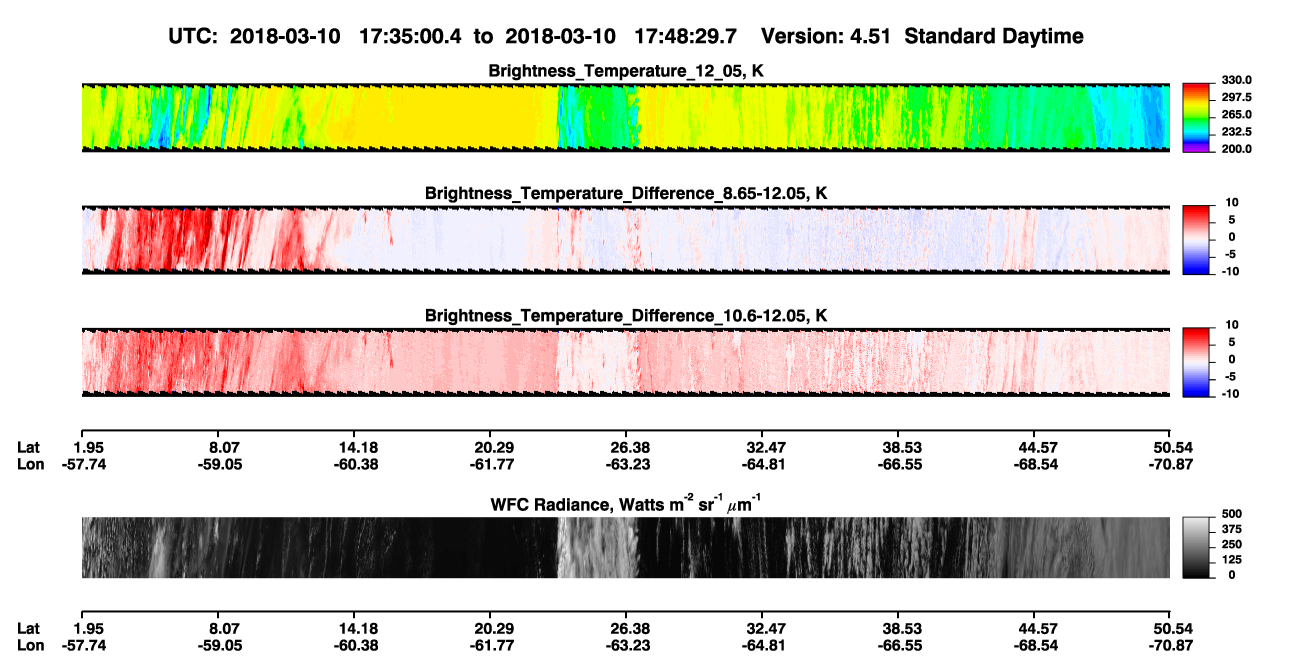Select the 8.65-12.05 temperature difference image strip
The width and height of the screenshot is (1300, 667).
coord(625,239)
